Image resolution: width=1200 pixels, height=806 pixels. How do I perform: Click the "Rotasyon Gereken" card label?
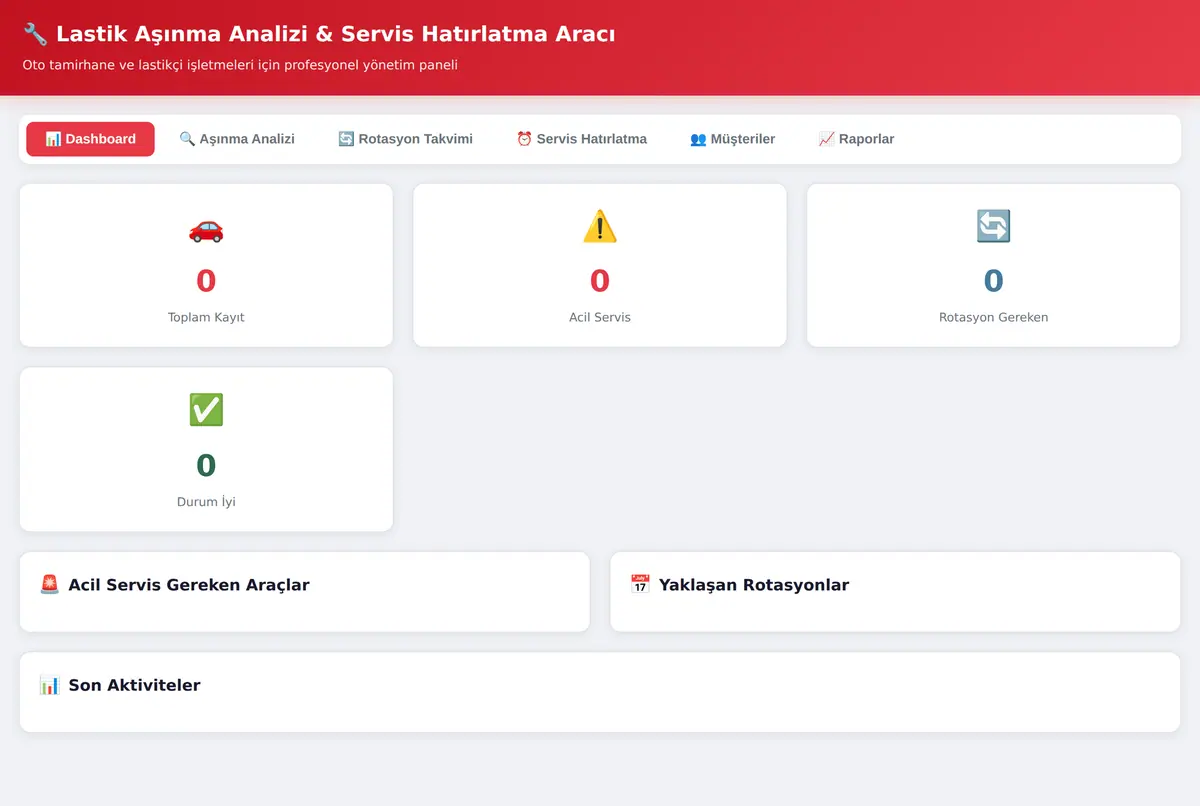click(993, 317)
